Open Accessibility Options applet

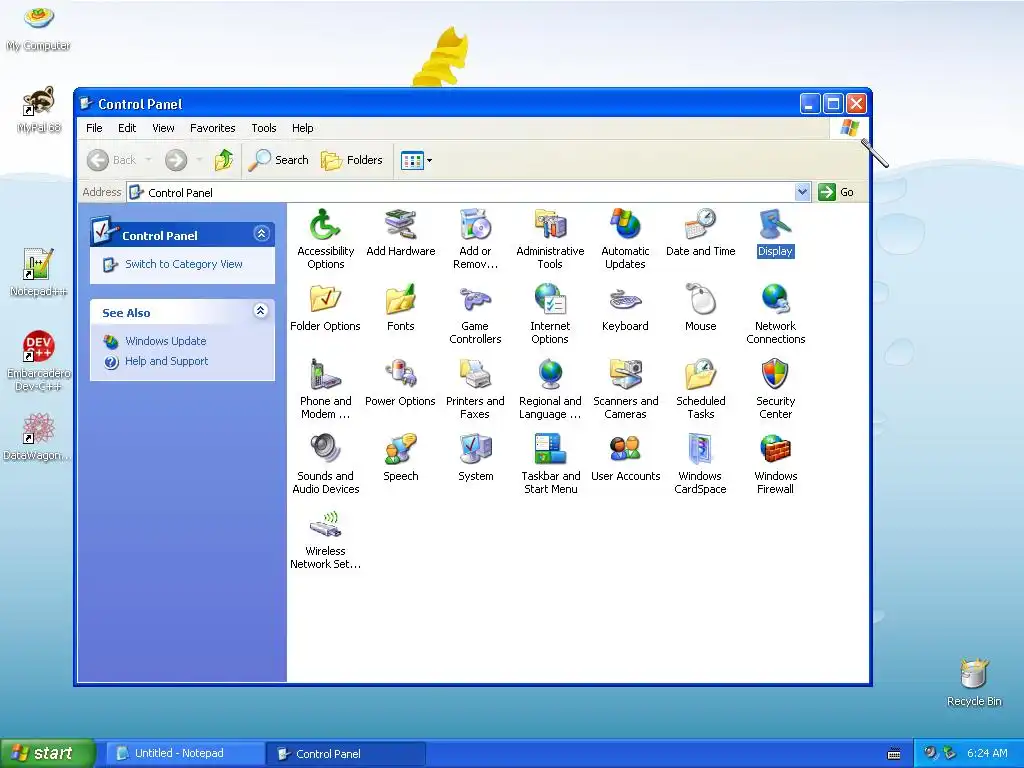point(325,225)
